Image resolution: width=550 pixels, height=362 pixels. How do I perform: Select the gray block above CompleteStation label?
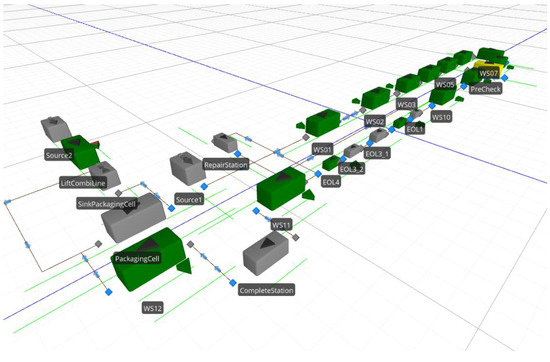pyautogui.click(x=266, y=253)
